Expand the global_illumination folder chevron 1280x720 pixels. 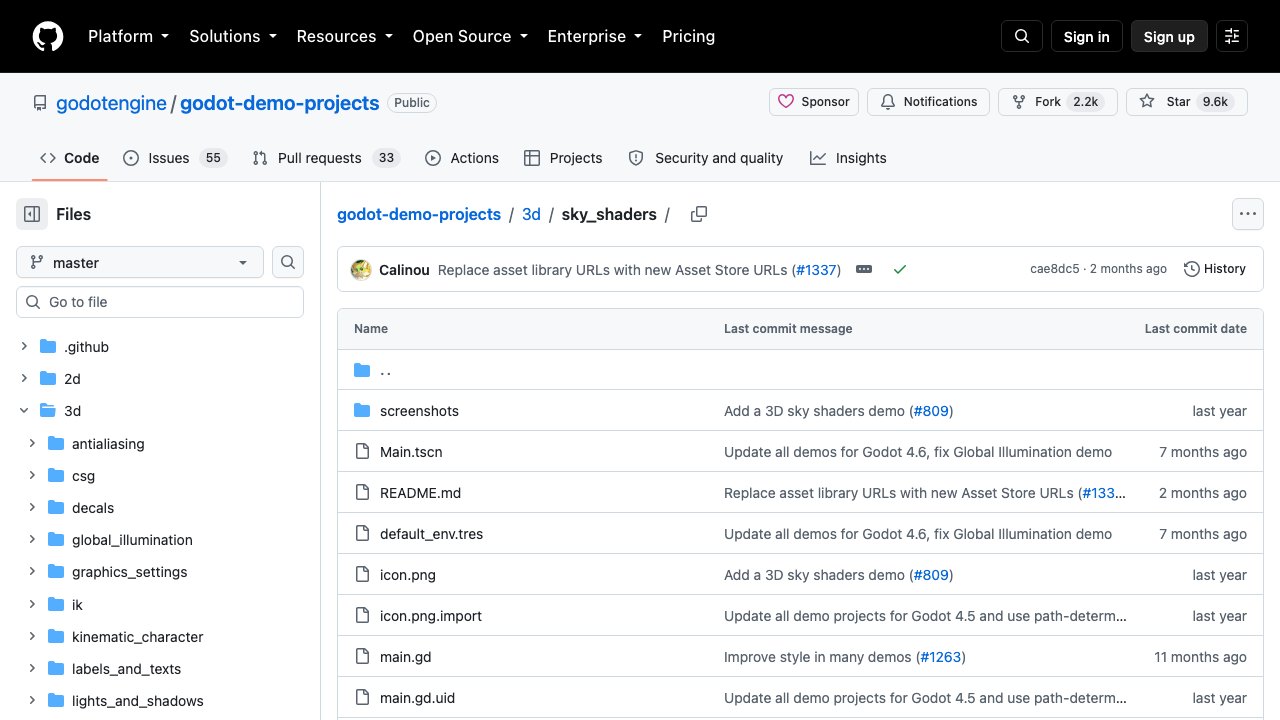coord(32,540)
